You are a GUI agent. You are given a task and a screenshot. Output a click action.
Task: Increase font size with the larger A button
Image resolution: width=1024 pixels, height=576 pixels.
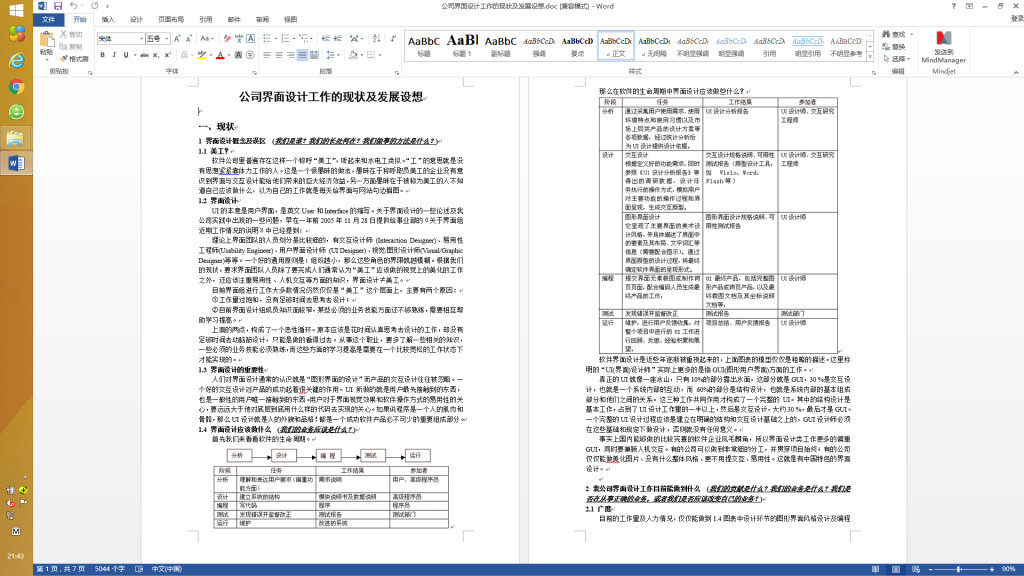(x=177, y=39)
